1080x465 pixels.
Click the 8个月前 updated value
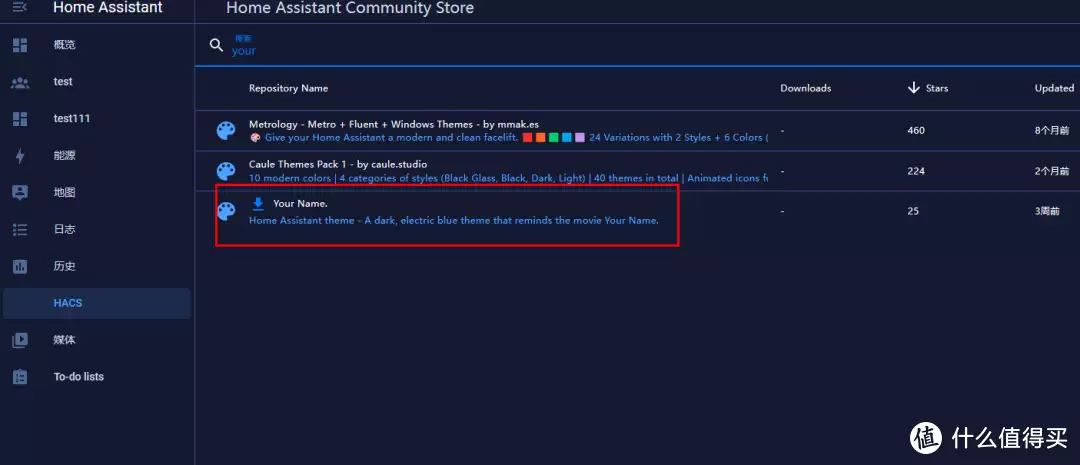tap(1052, 130)
